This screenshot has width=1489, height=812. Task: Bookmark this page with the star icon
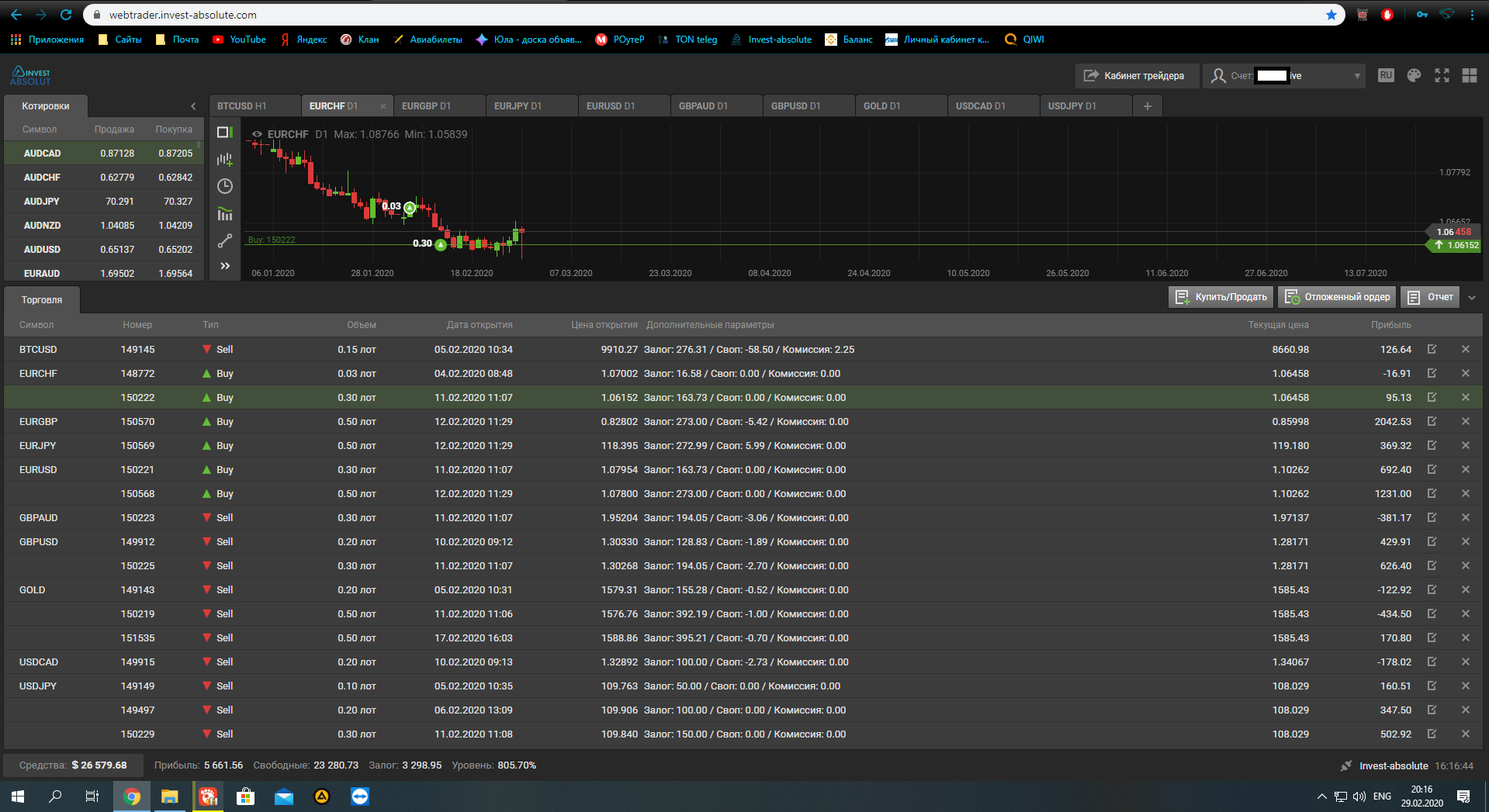coord(1331,15)
